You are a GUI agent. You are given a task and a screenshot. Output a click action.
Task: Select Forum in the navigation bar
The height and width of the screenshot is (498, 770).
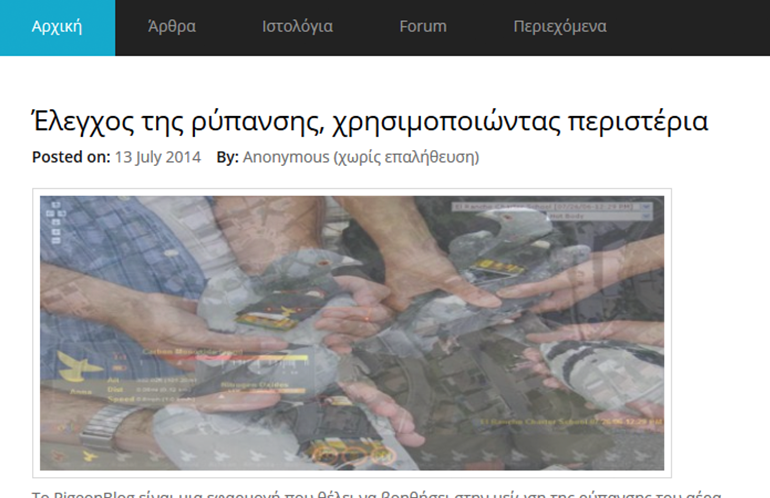point(423,27)
